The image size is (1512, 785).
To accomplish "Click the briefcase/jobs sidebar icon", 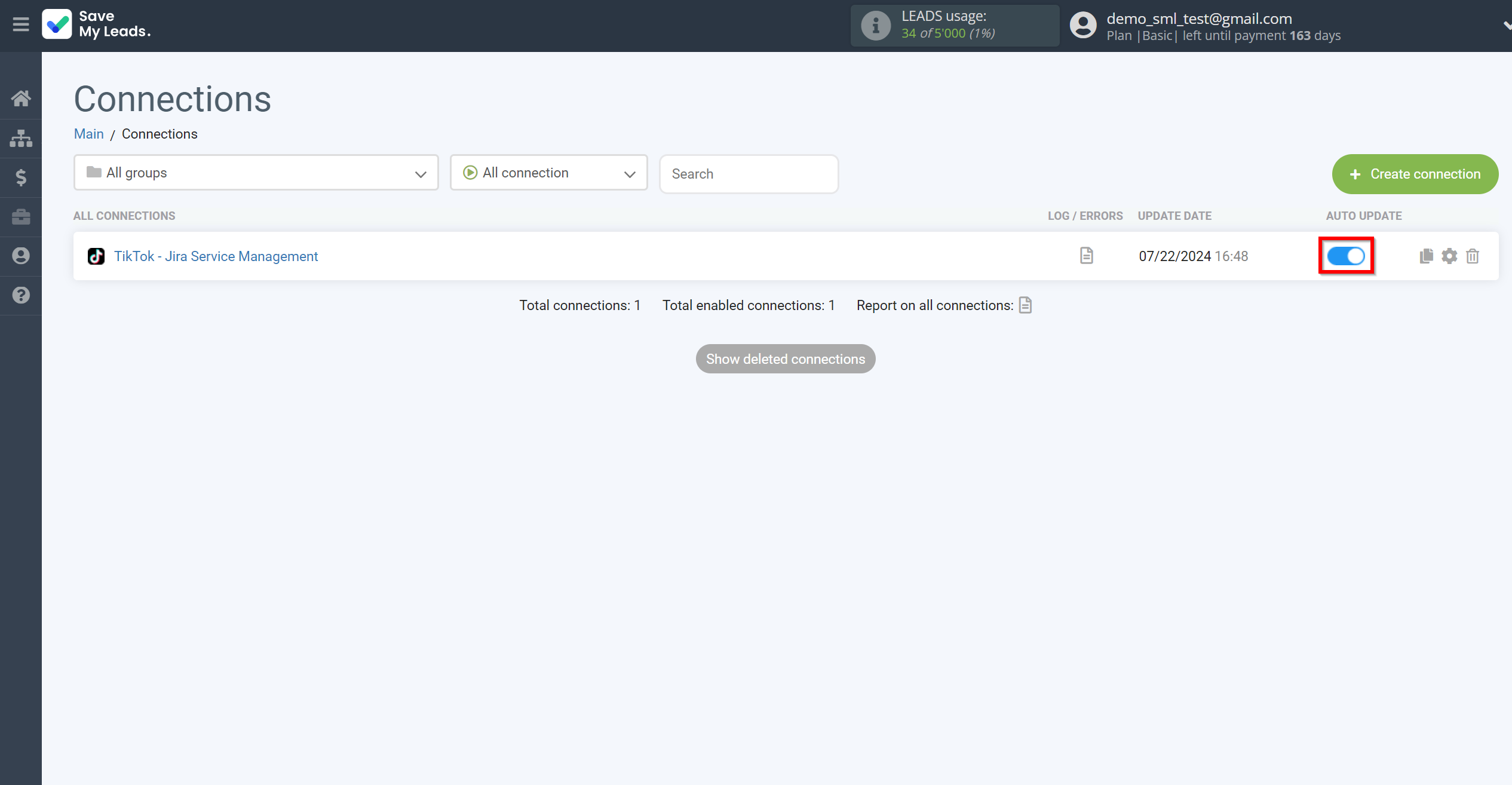I will [x=21, y=217].
